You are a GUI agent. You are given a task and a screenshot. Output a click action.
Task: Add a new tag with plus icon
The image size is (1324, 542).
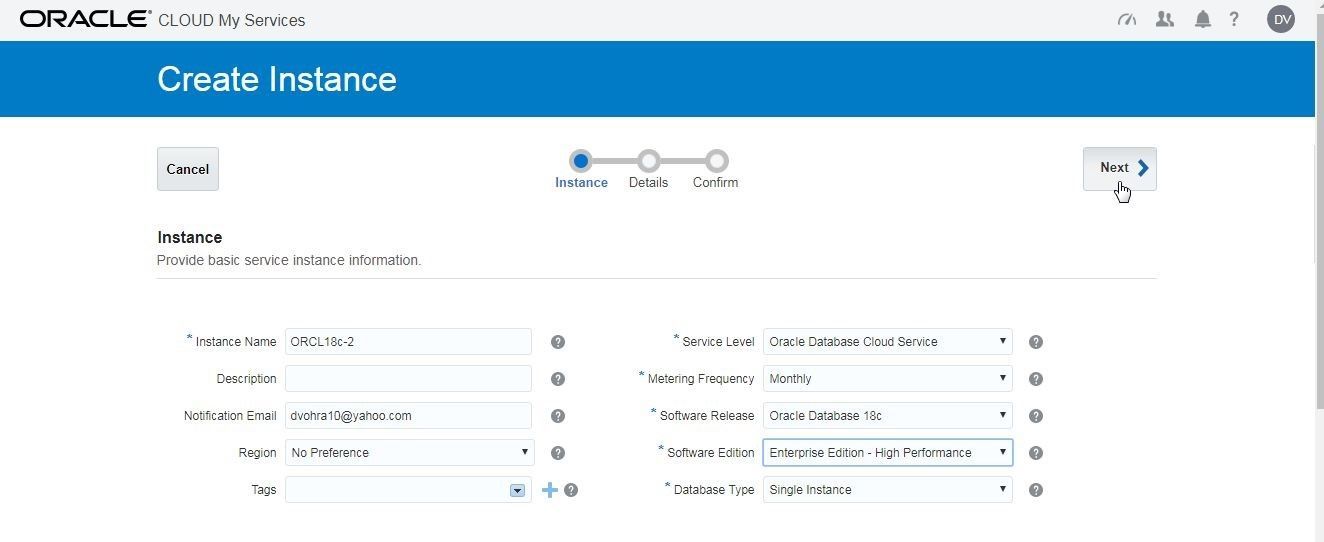(x=549, y=490)
